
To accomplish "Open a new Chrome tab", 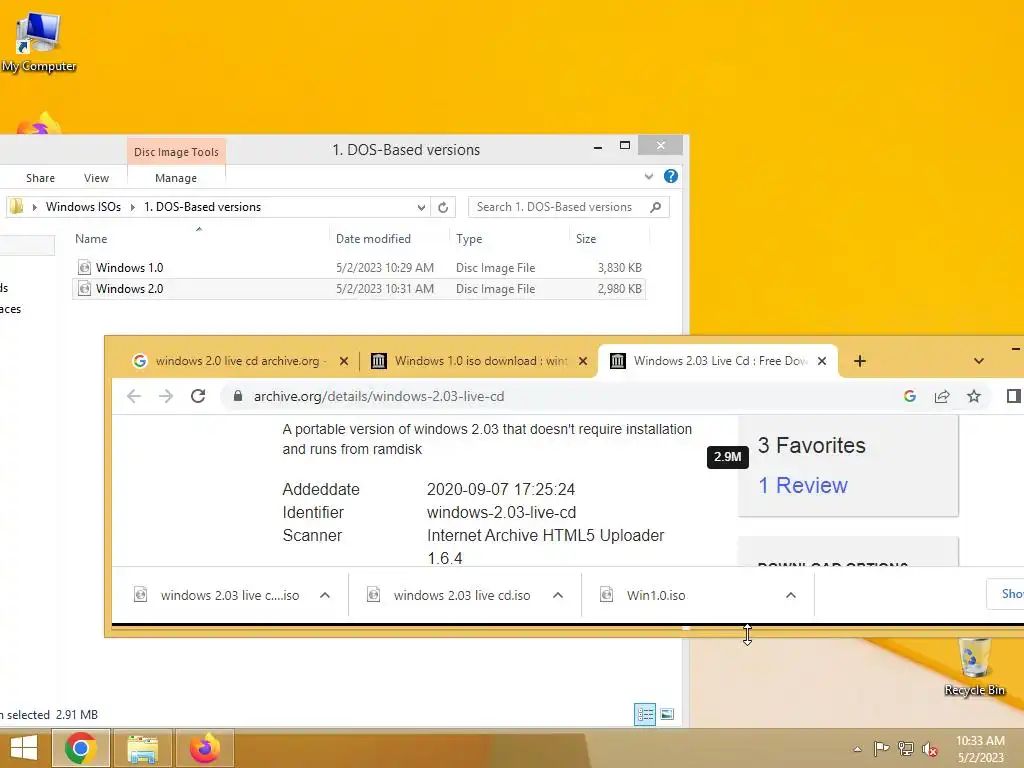I will click(x=859, y=361).
